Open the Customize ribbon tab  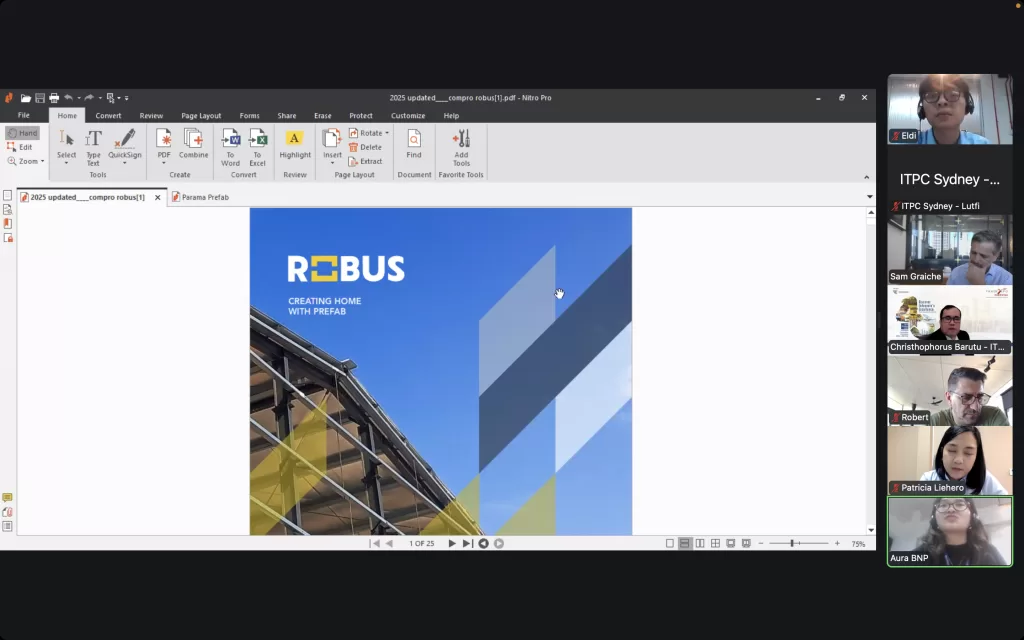(408, 116)
